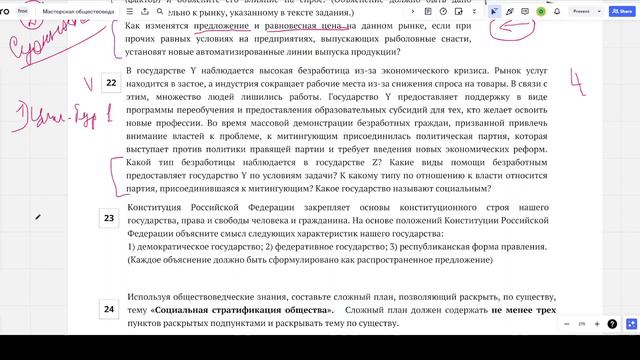Click the line «1) демократическое государство; 2) федеративное…»
This screenshot has height=360, width=640.
(337, 247)
